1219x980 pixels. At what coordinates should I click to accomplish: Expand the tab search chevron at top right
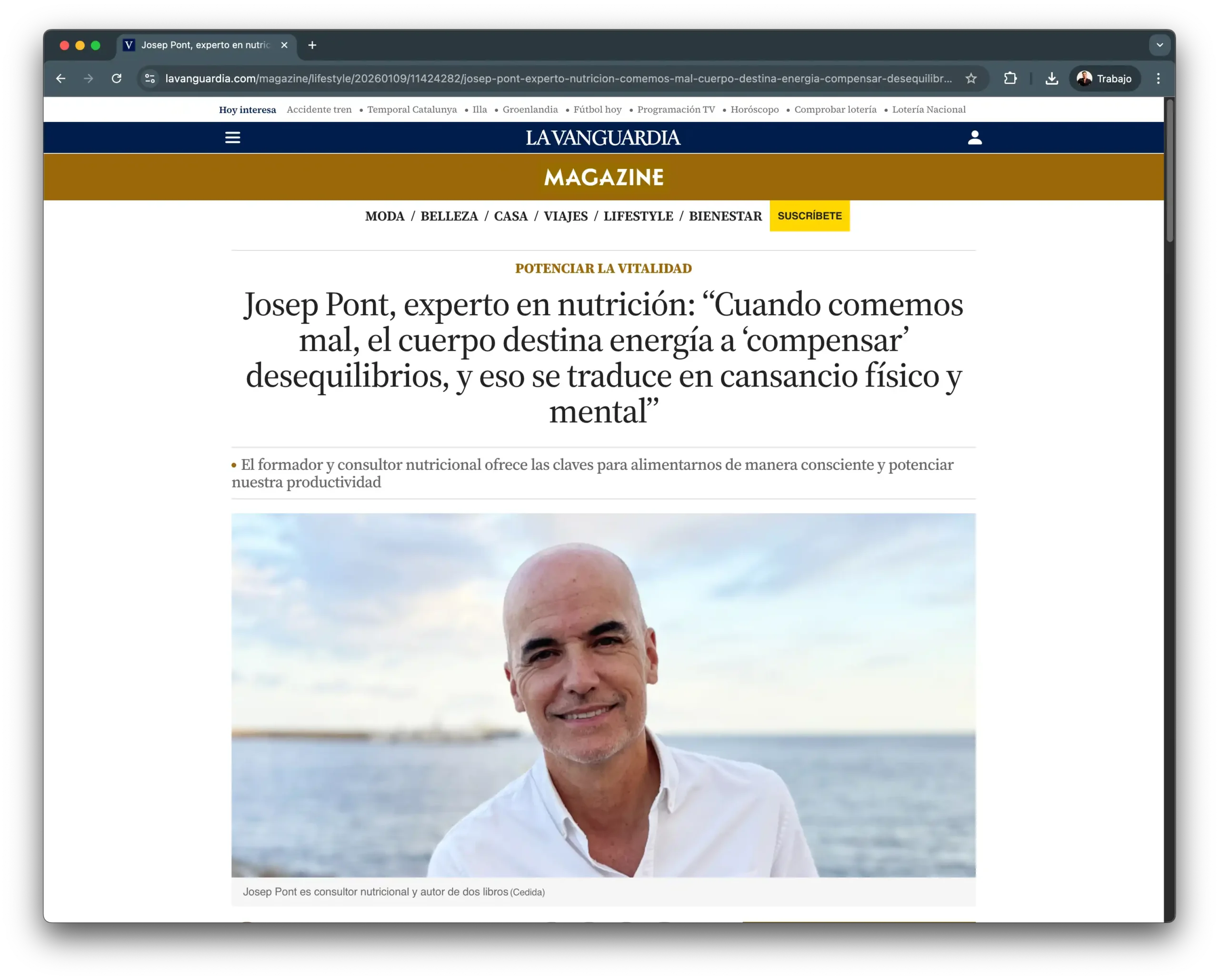(x=1159, y=45)
